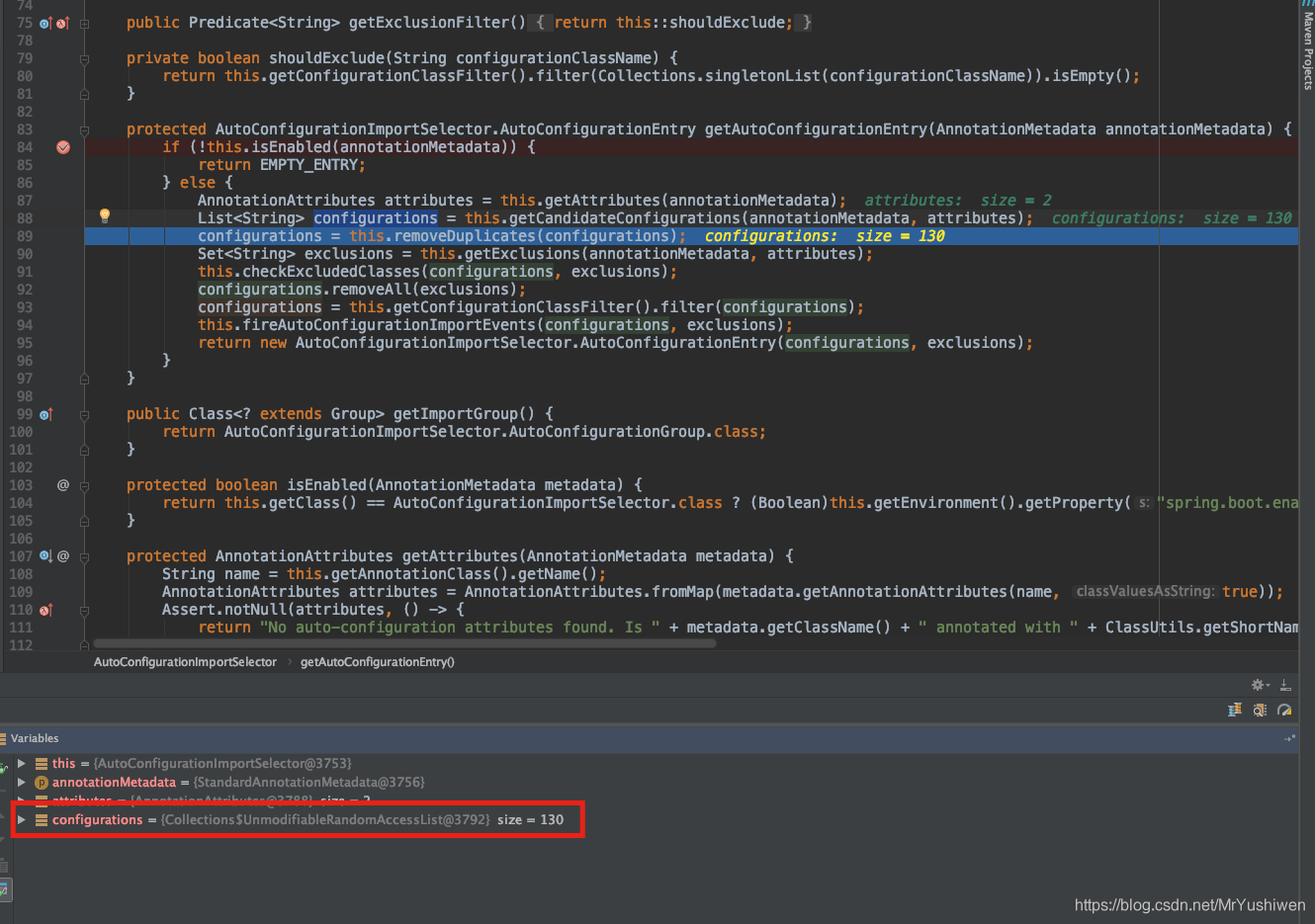Click 'EMPTY_ENTRY' on line 85
Screen dimensions: 1315x924
coord(308,165)
